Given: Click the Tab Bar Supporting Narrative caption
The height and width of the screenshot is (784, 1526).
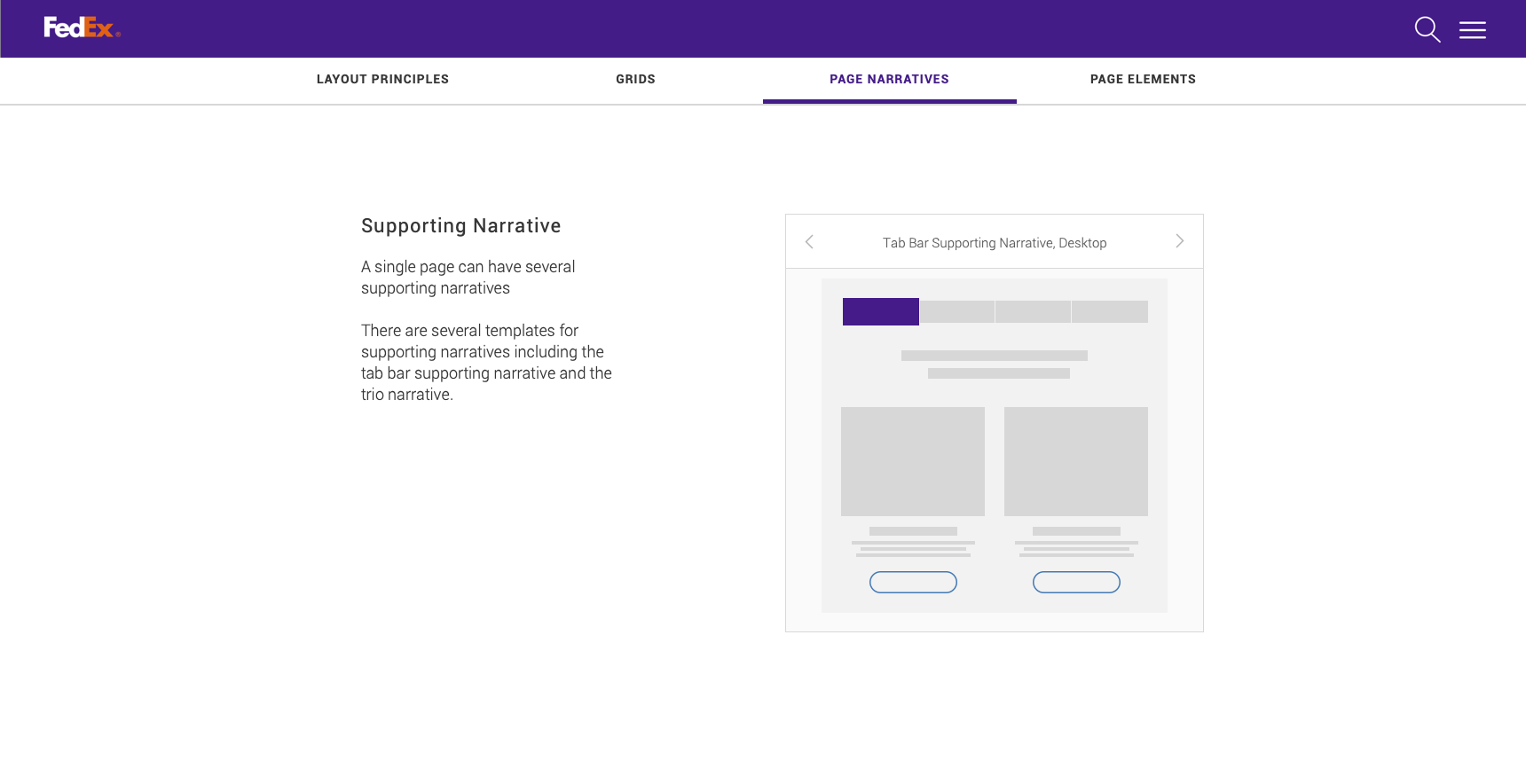Looking at the screenshot, I should (994, 243).
